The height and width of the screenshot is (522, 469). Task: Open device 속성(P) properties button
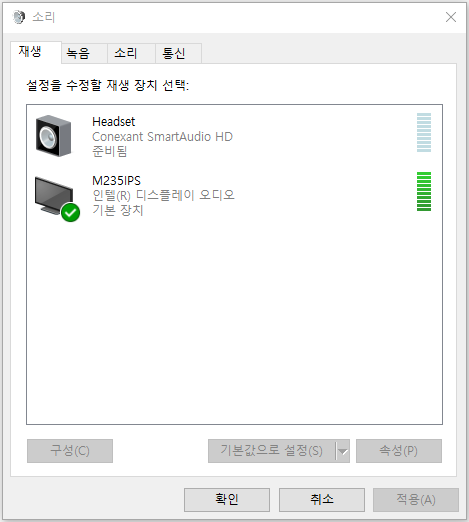tap(399, 451)
